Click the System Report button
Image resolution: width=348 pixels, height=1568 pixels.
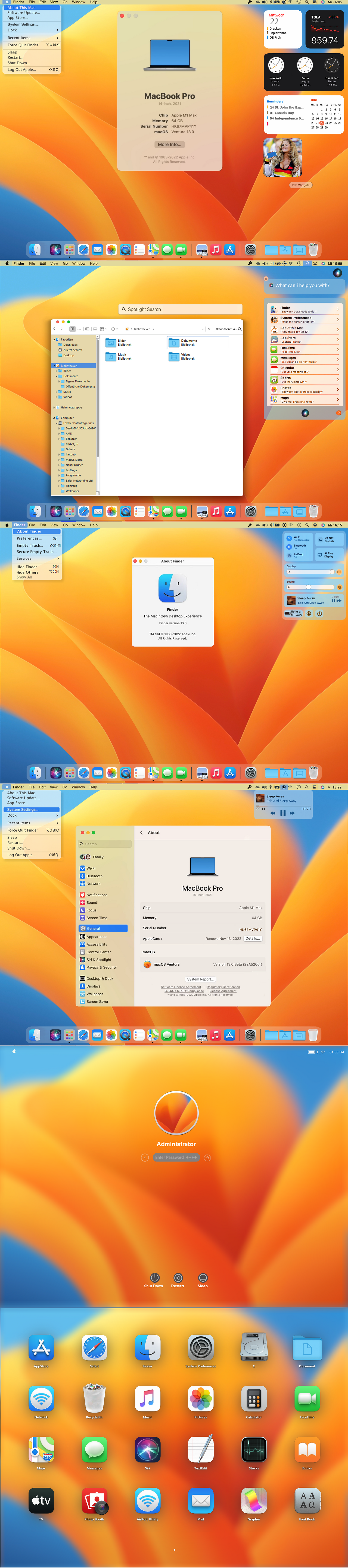(x=200, y=979)
